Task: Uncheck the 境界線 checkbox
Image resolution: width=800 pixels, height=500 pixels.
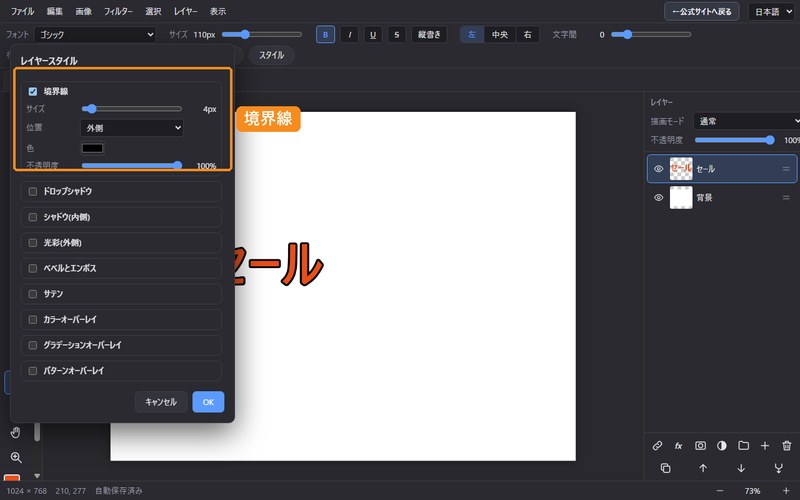Action: pos(33,91)
